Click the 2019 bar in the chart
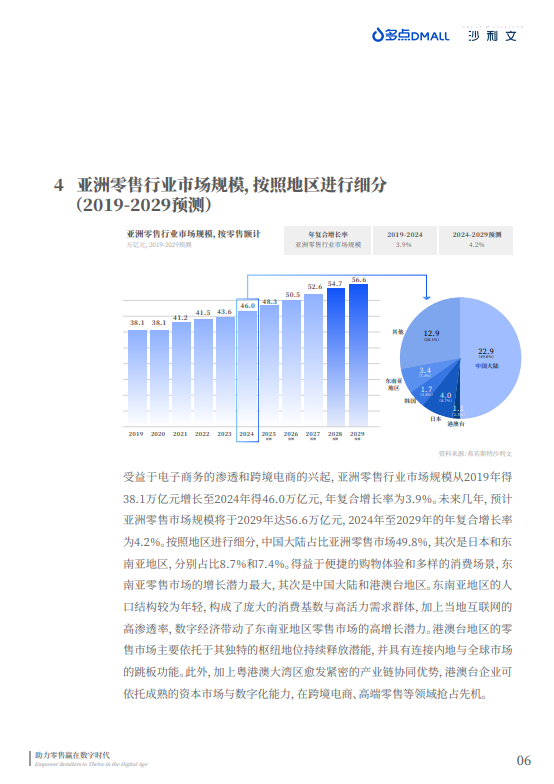Image resolution: width=554 pixels, height=784 pixels. click(x=137, y=378)
